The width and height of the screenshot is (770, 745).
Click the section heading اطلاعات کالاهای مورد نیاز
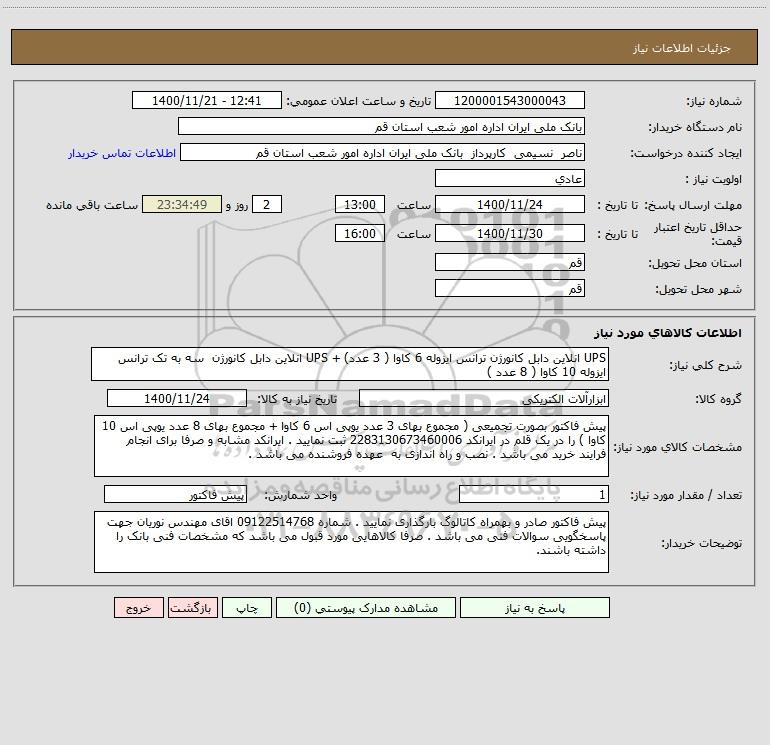[668, 333]
